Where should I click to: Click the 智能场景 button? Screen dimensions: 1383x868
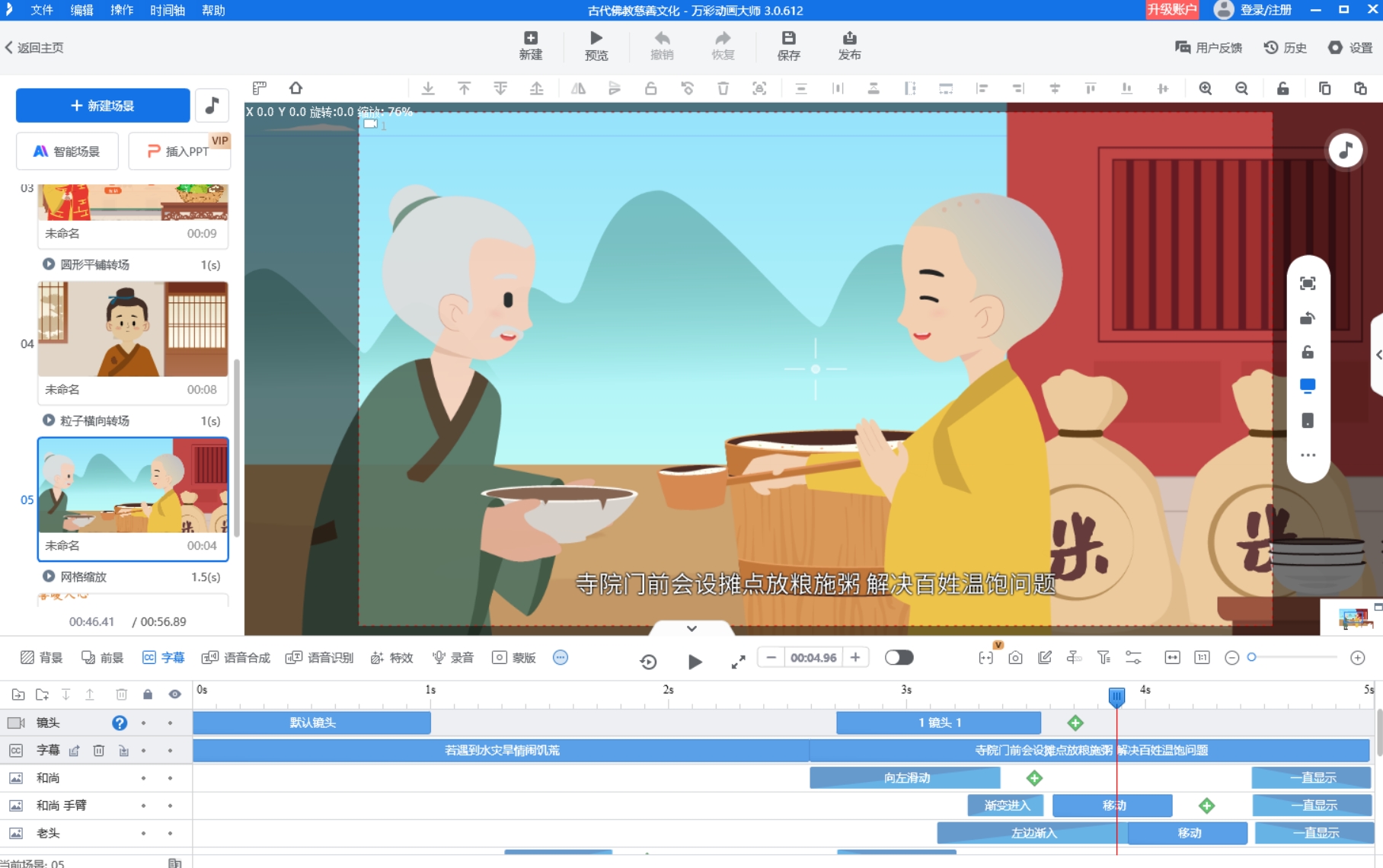[67, 151]
